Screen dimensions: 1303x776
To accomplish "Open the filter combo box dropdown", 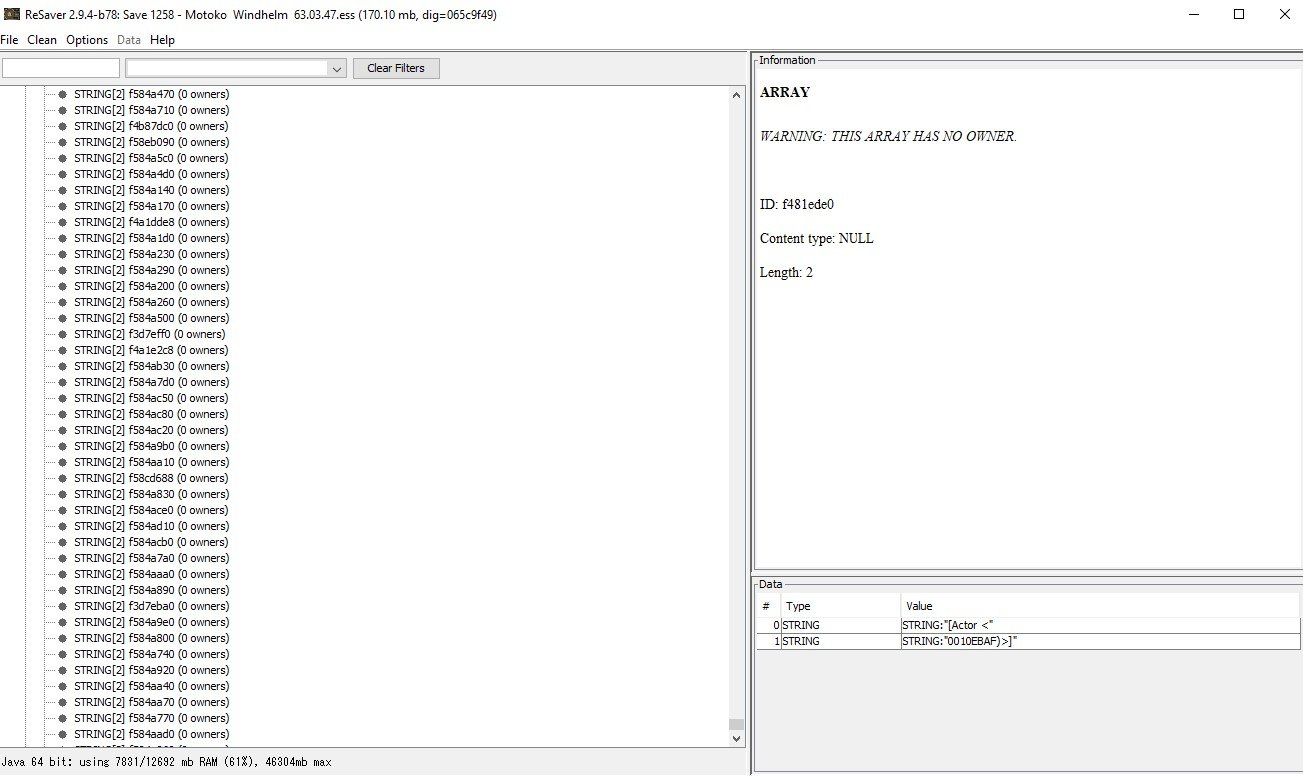I will (x=337, y=69).
